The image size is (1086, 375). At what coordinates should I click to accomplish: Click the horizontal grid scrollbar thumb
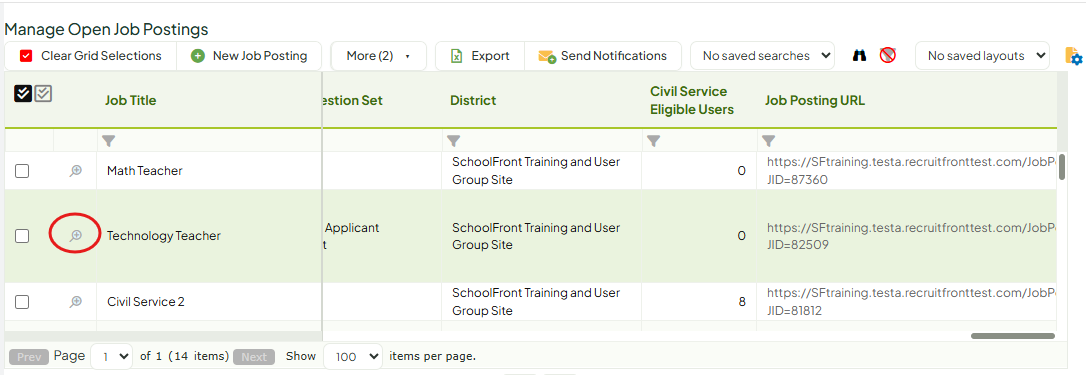click(x=1013, y=335)
